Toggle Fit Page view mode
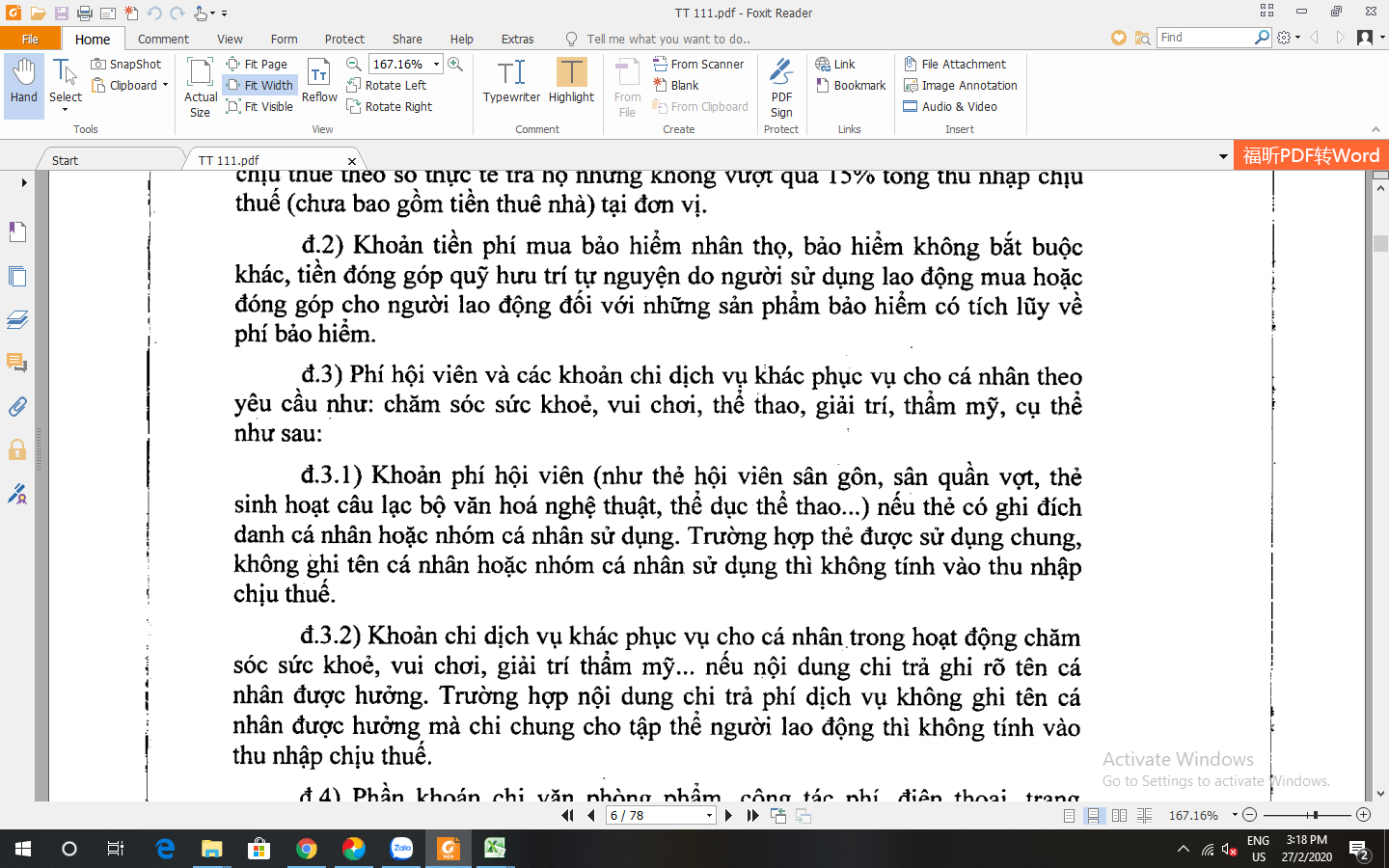 click(x=257, y=64)
